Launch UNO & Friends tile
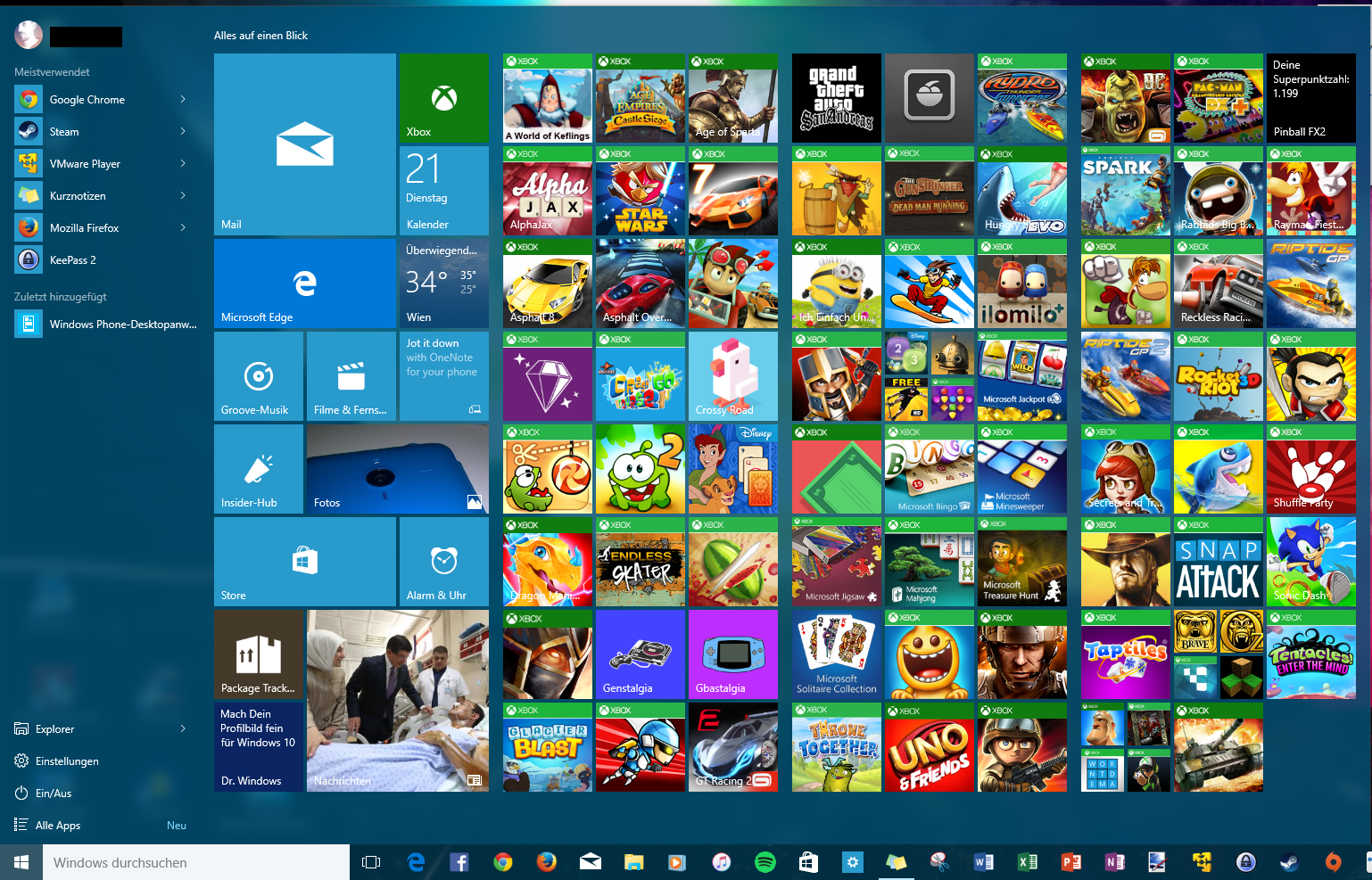Image resolution: width=1372 pixels, height=880 pixels. 930,747
